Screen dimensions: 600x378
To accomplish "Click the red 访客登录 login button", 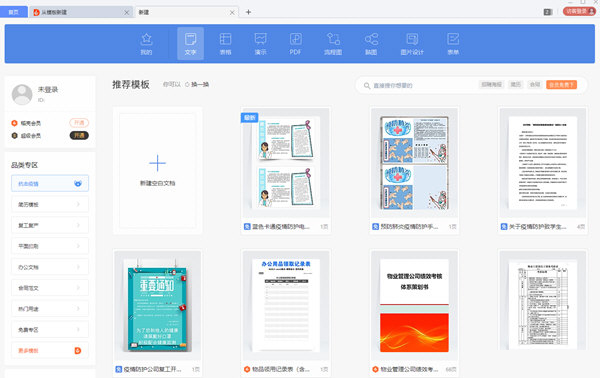I will 579,11.
